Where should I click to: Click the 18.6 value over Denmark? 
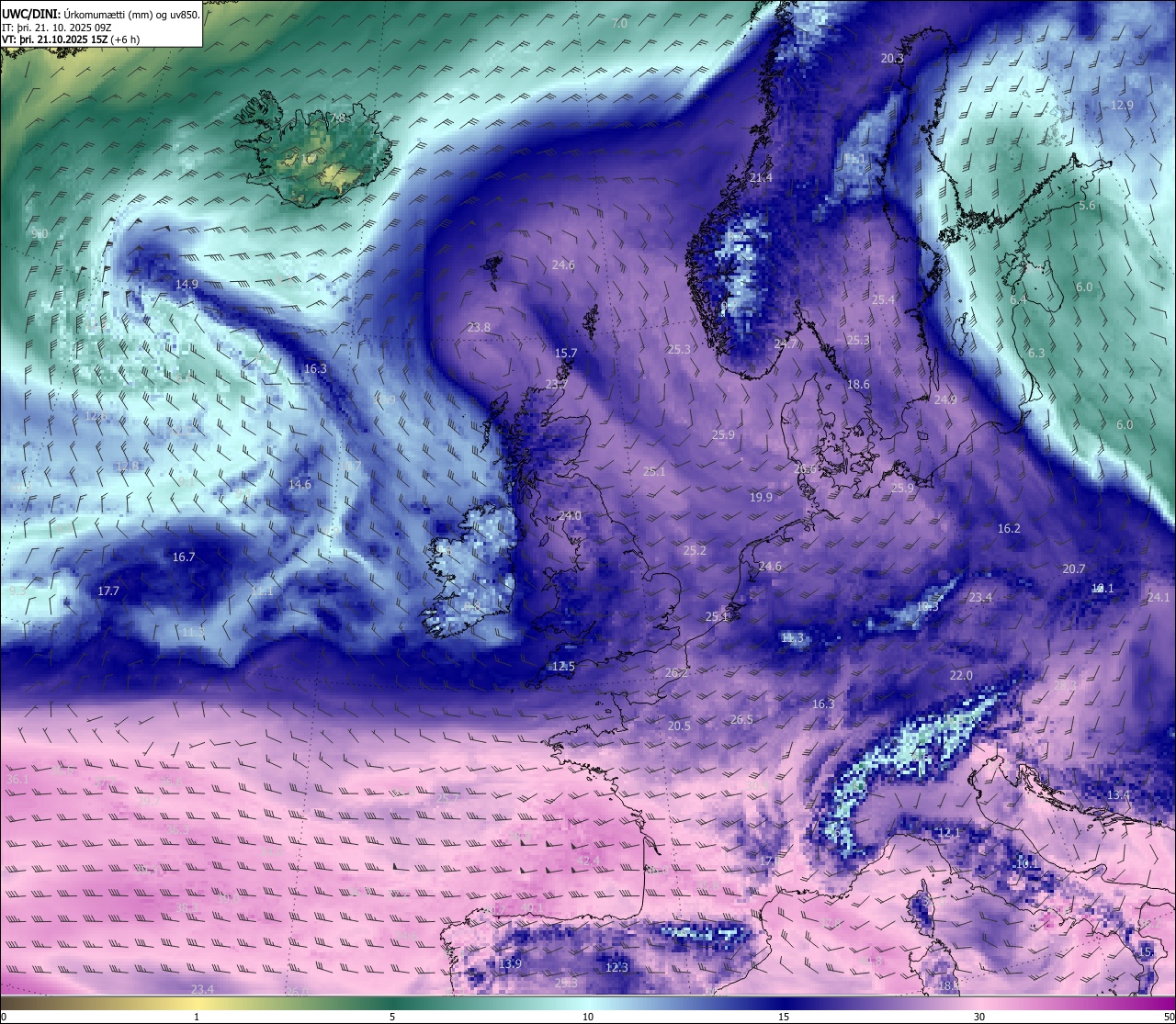pyautogui.click(x=858, y=385)
